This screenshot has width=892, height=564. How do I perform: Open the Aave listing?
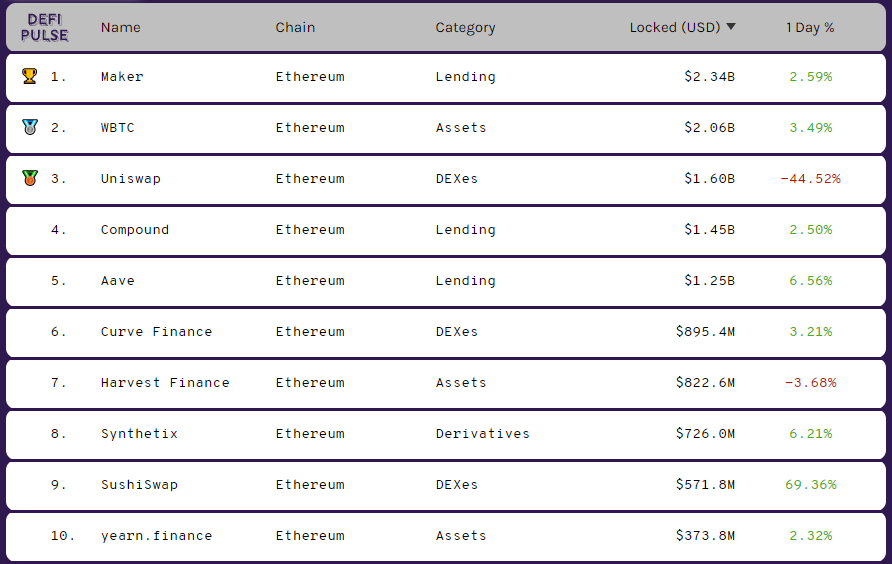pyautogui.click(x=118, y=281)
